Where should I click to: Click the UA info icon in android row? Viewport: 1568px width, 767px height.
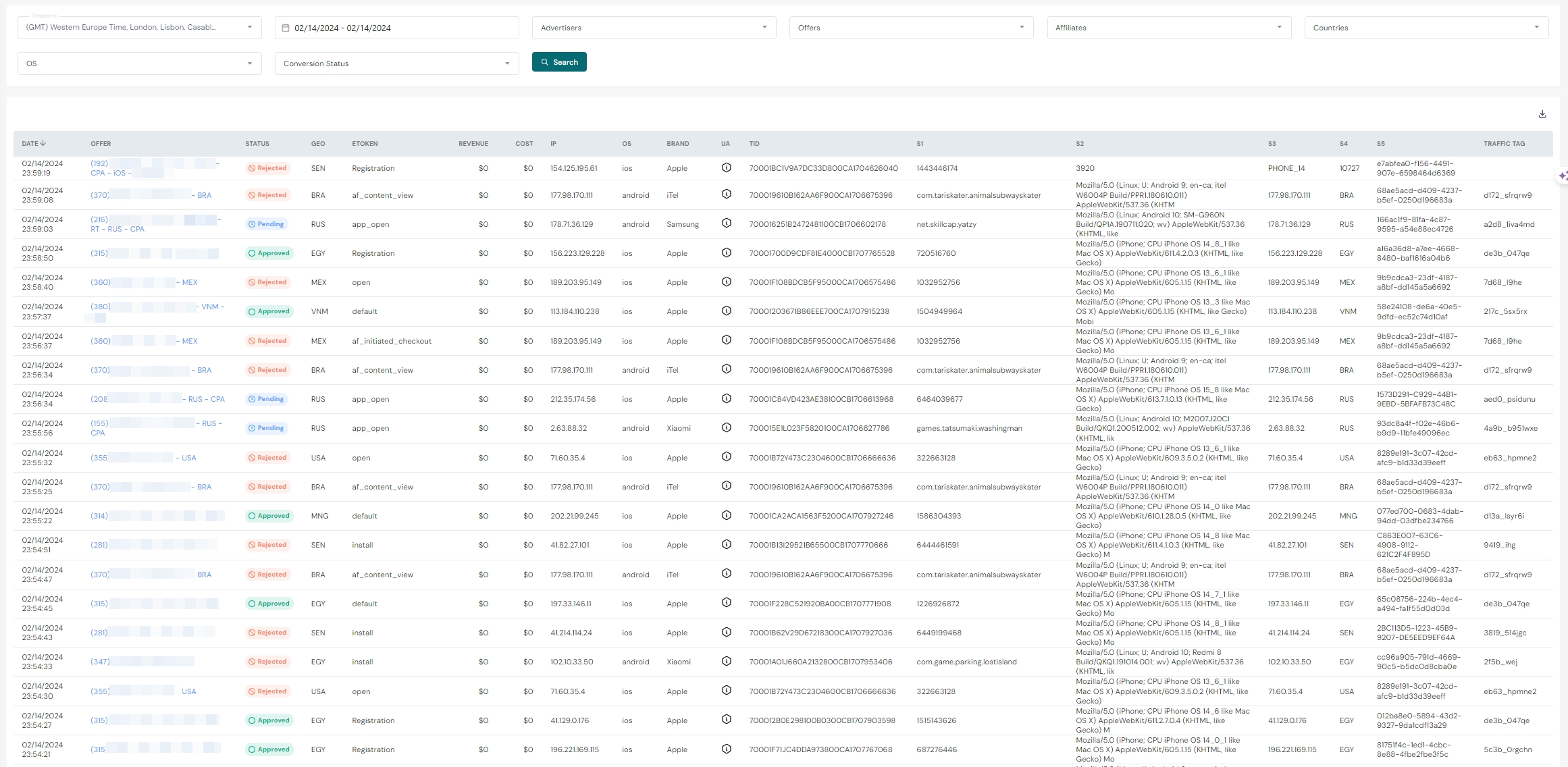pyautogui.click(x=724, y=194)
